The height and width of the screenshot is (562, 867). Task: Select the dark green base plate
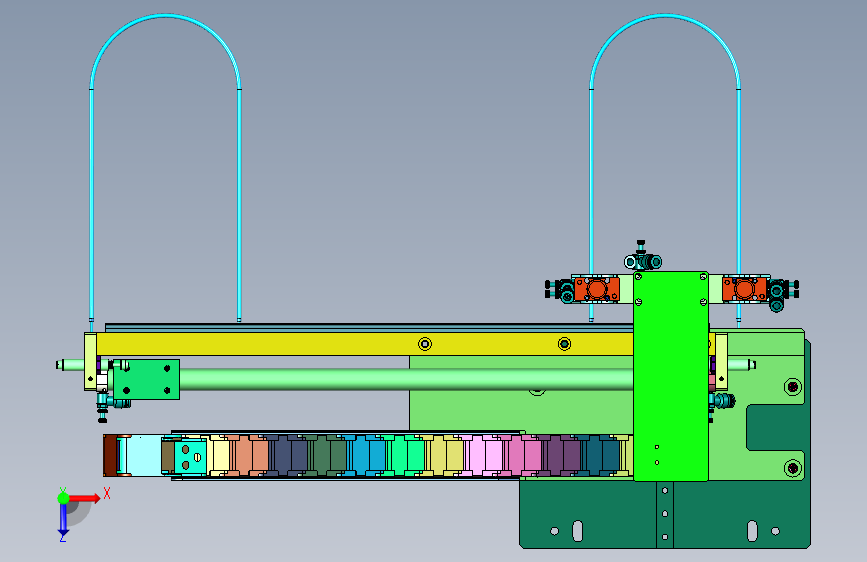[665, 514]
